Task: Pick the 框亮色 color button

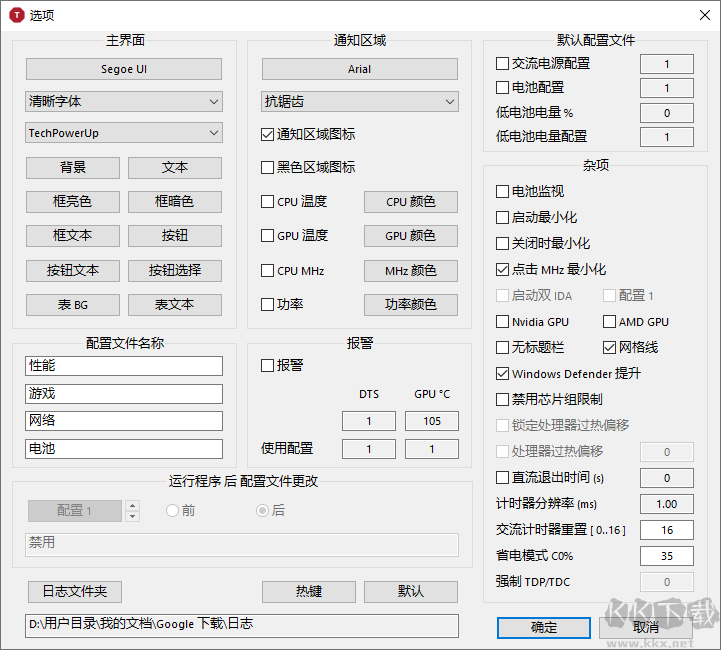Action: (x=73, y=202)
